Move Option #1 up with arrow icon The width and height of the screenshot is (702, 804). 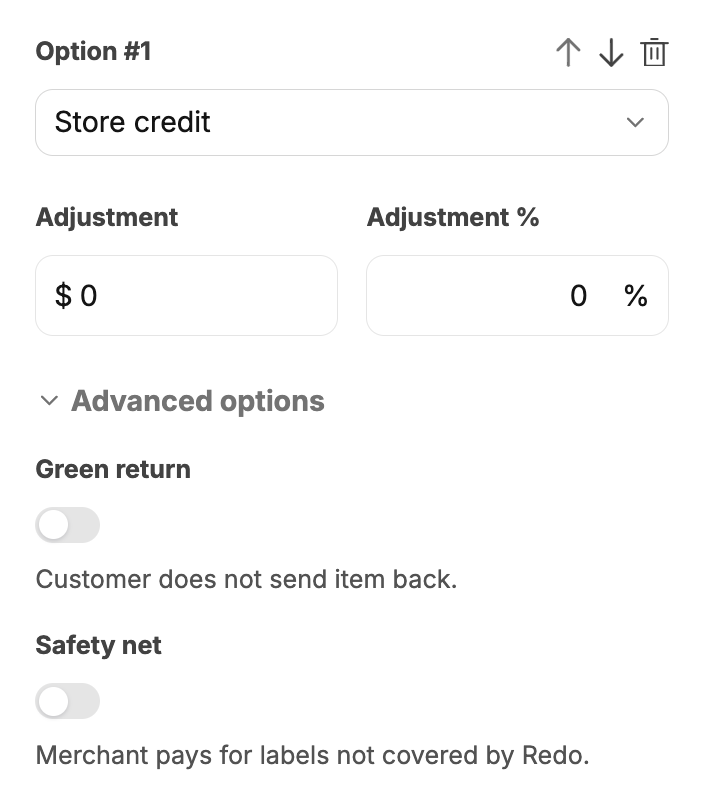coord(568,52)
